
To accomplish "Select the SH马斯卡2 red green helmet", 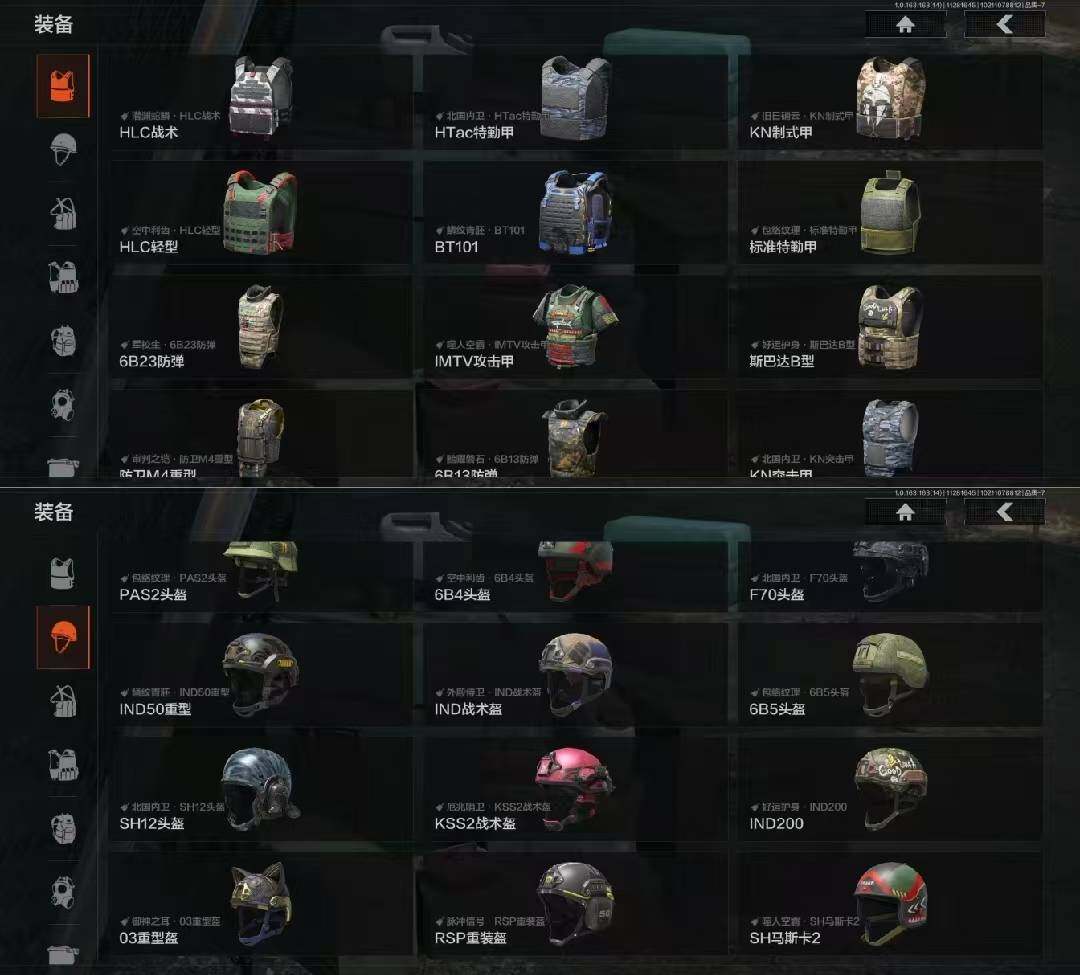I will (890, 903).
